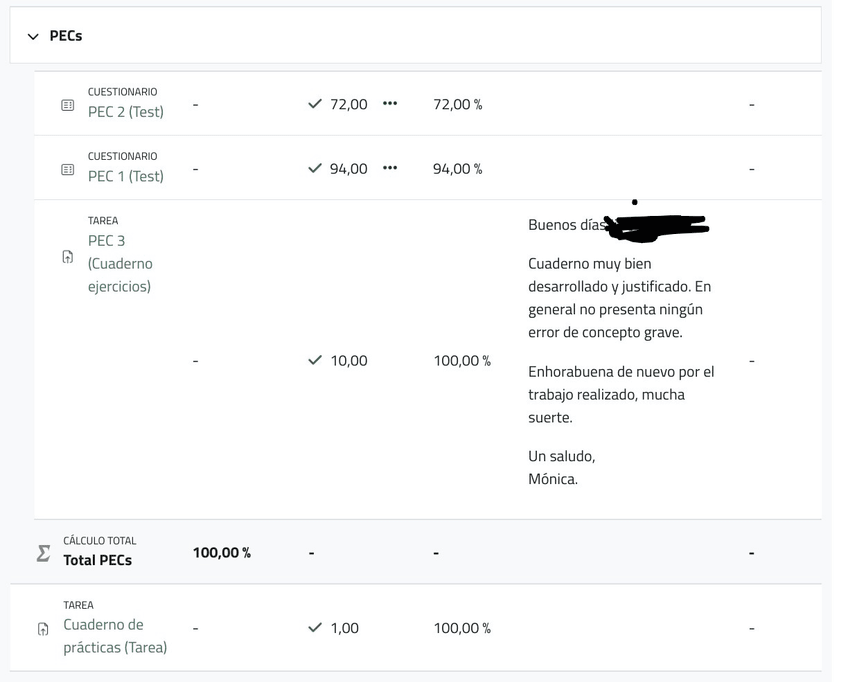
Task: Open the PEC 1 (Test) link
Action: pyautogui.click(x=125, y=176)
